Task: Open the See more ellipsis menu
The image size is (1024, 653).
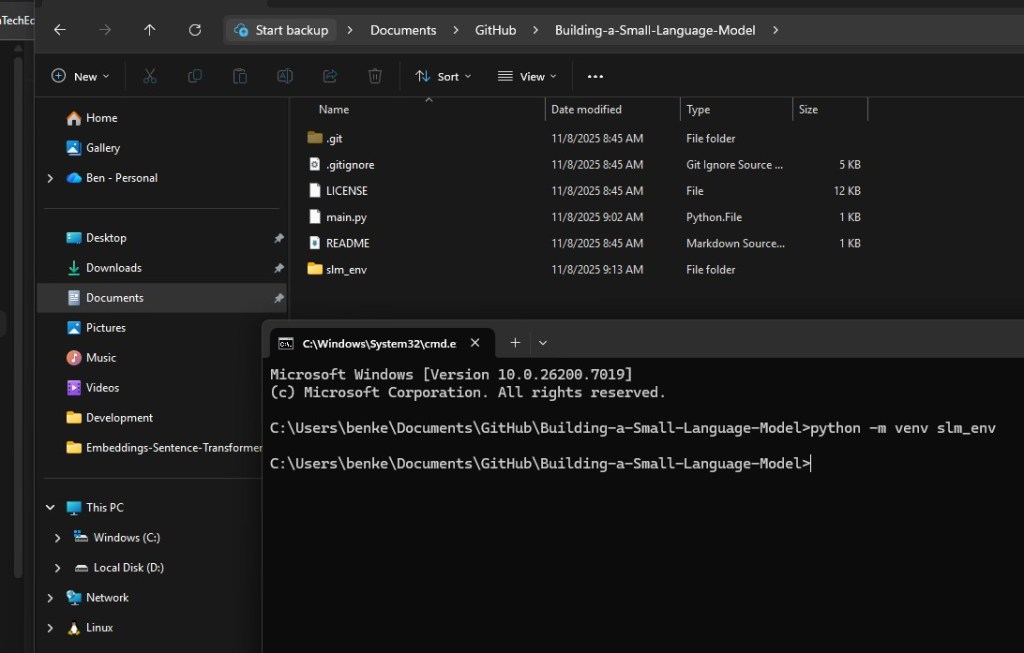Action: coord(595,76)
